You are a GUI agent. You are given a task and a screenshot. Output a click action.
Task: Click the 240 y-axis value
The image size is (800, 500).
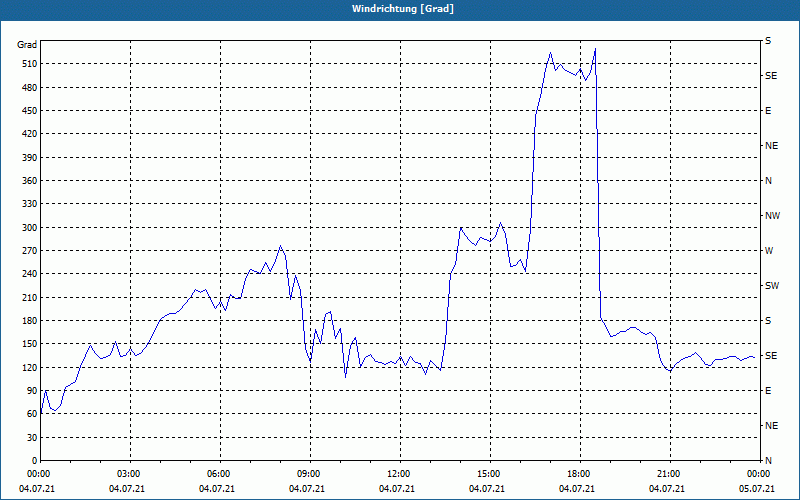pyautogui.click(x=30, y=274)
